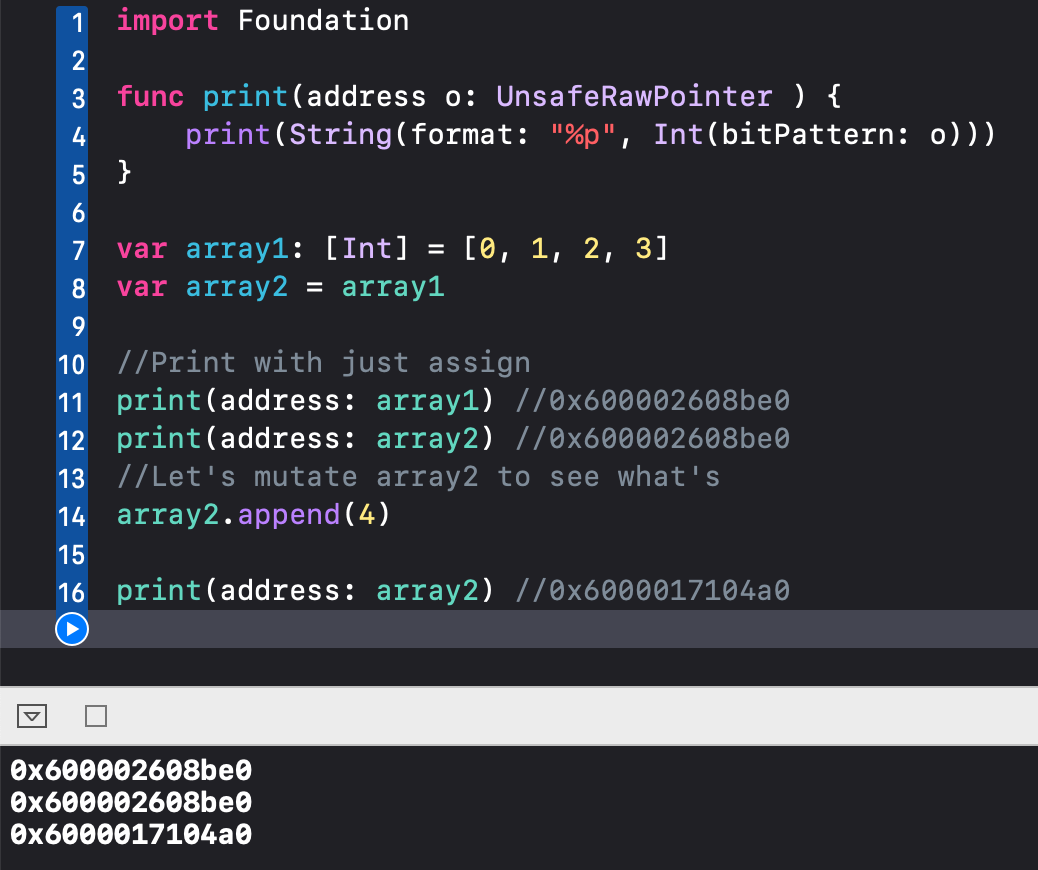1038x870 pixels.
Task: Click the "//Let's mutate array2" comment line
Action: pyautogui.click(x=418, y=477)
